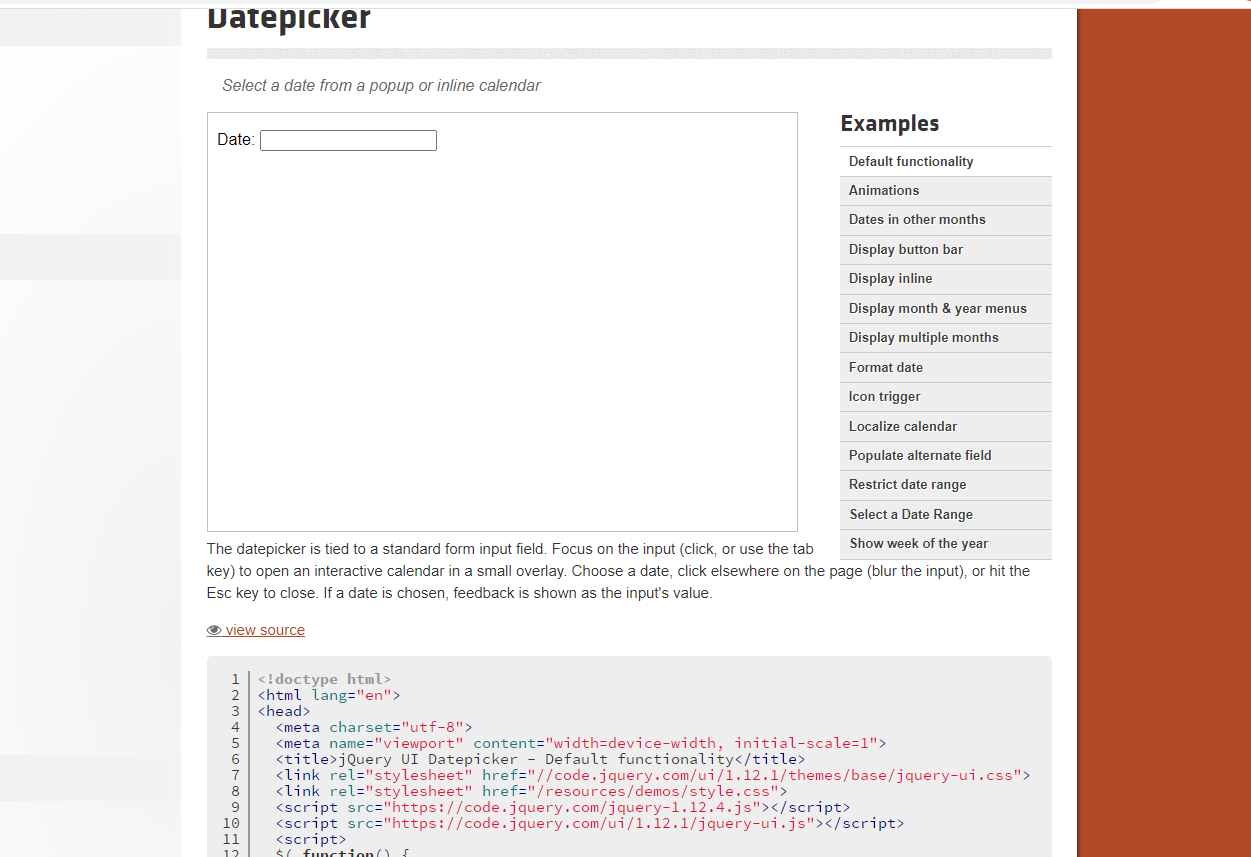Click the eye icon beside view source
The image size is (1251, 857).
point(214,631)
